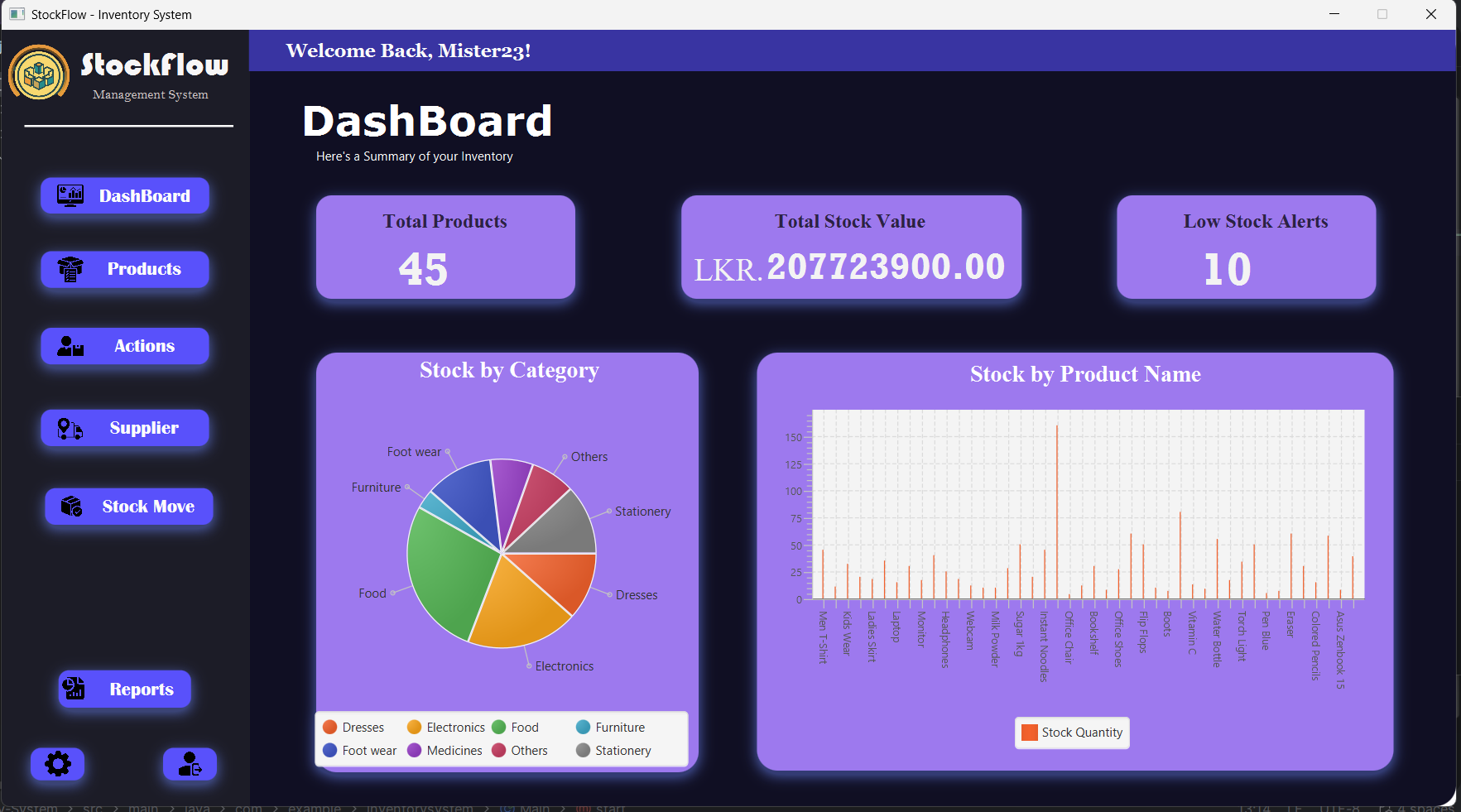Image resolution: width=1461 pixels, height=812 pixels.
Task: Click the monitor icon on DashBoard button
Action: tap(70, 196)
